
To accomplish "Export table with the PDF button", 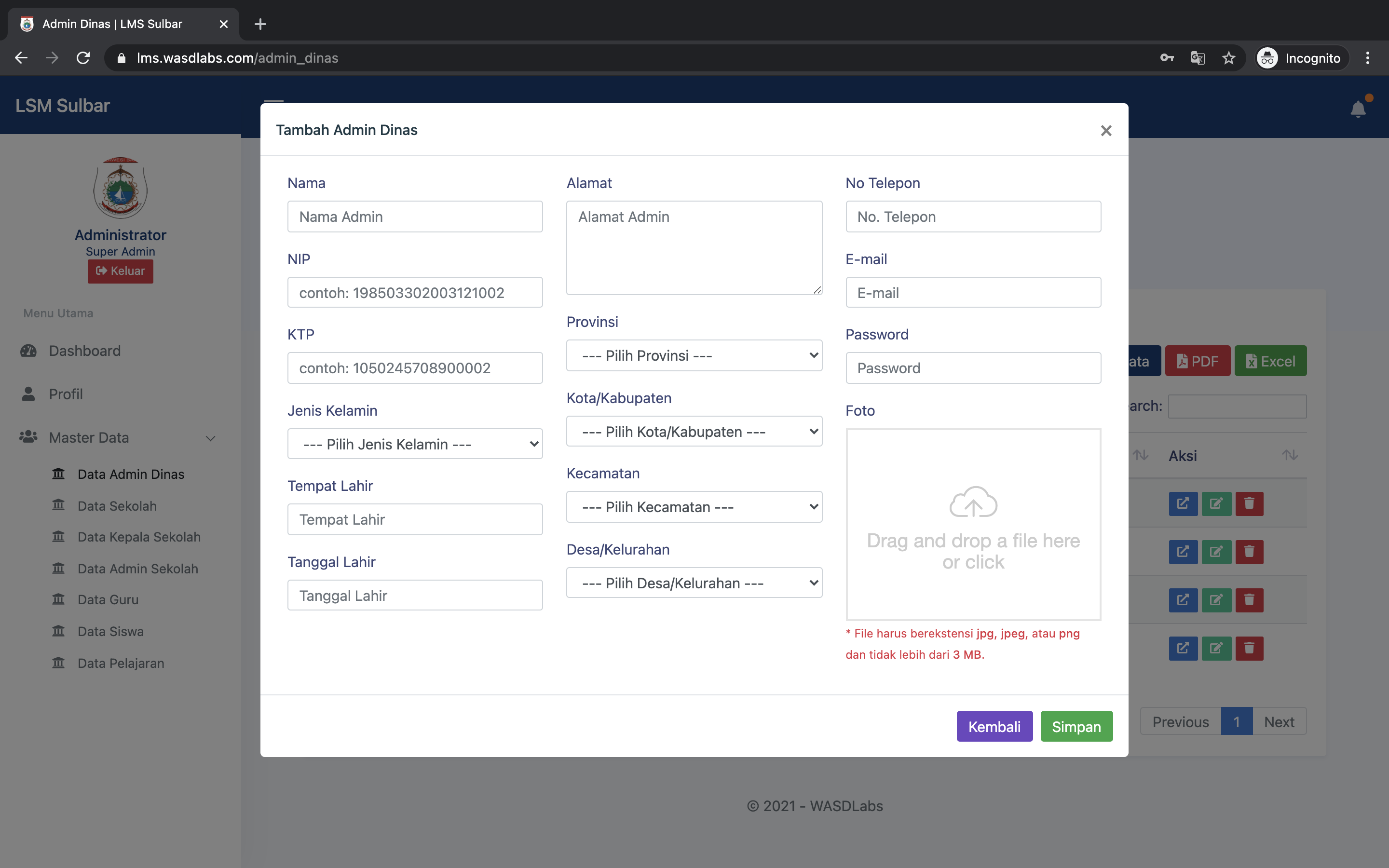I will click(x=1198, y=361).
